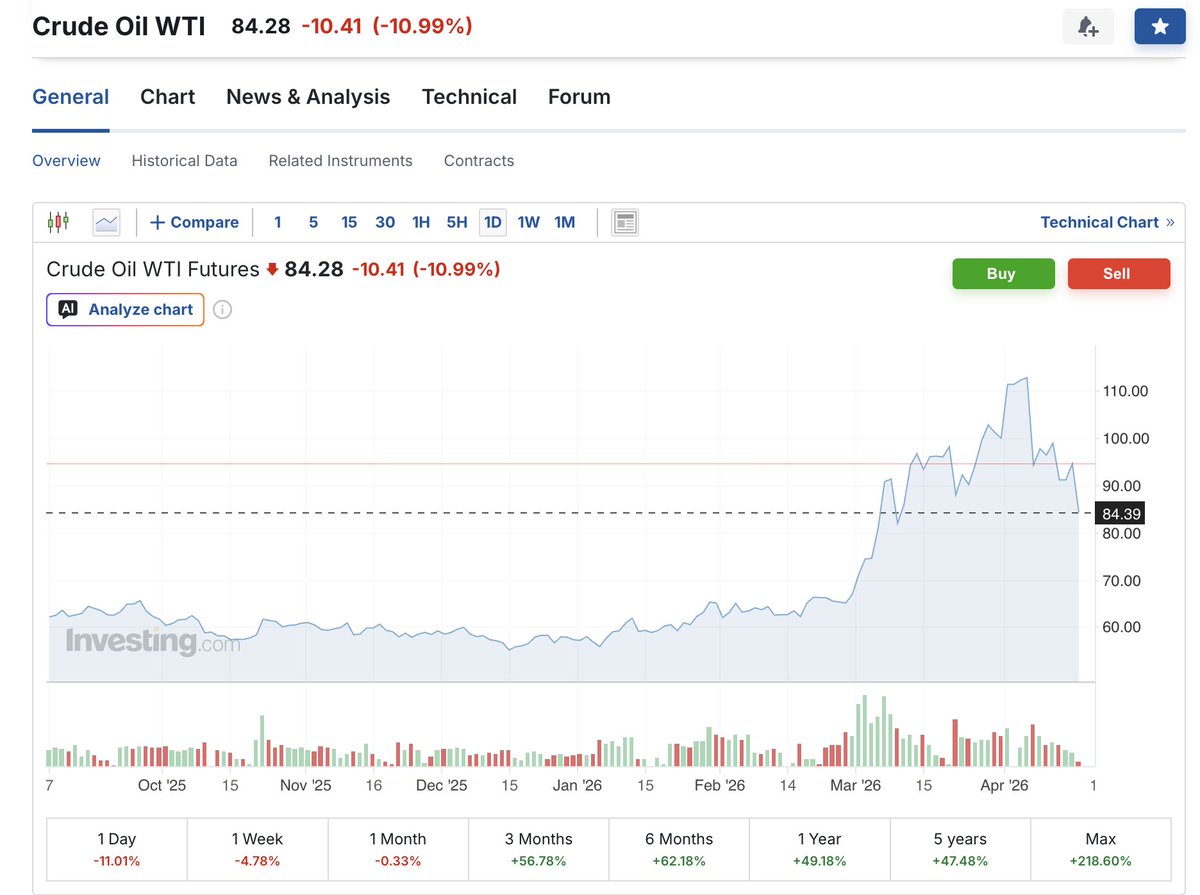Click the Crude Oil WTI Futures chart title
The width and height of the screenshot is (1200, 895).
tap(153, 269)
